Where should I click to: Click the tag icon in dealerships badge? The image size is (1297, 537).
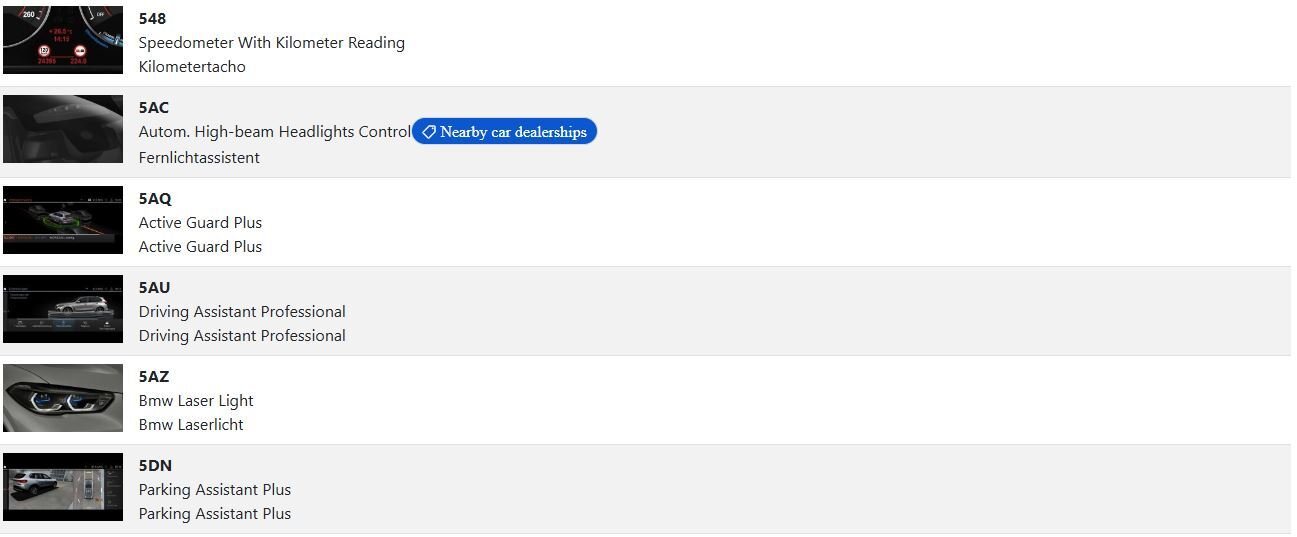pos(428,132)
